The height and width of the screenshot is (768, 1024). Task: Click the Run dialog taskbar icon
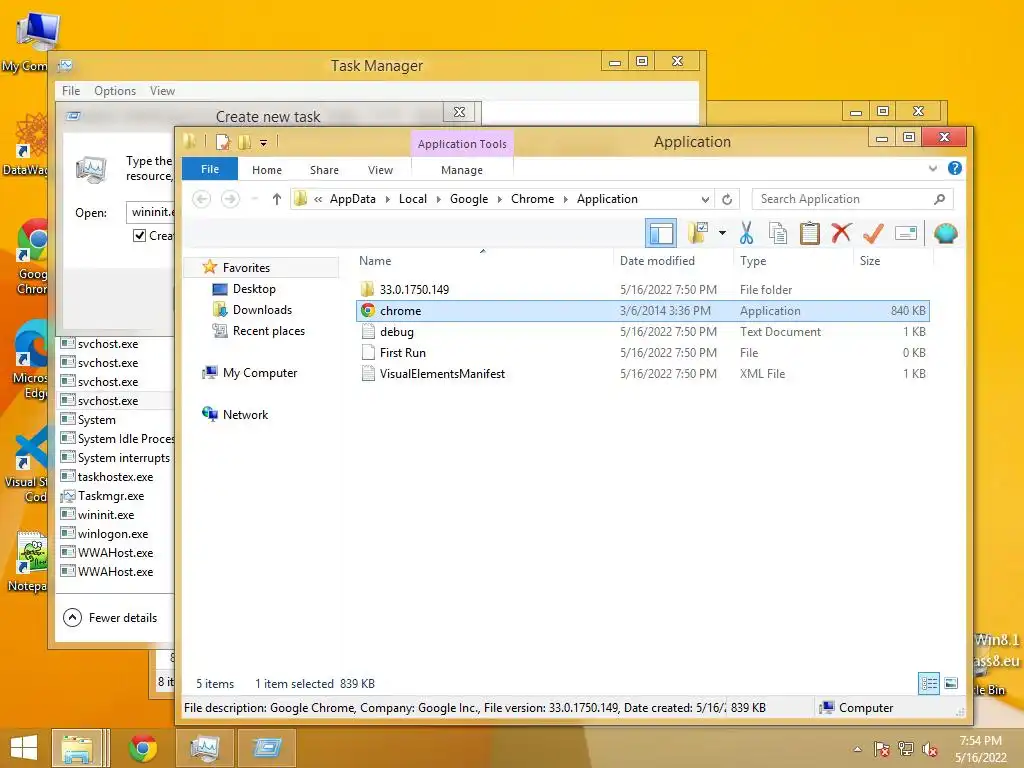[x=267, y=748]
